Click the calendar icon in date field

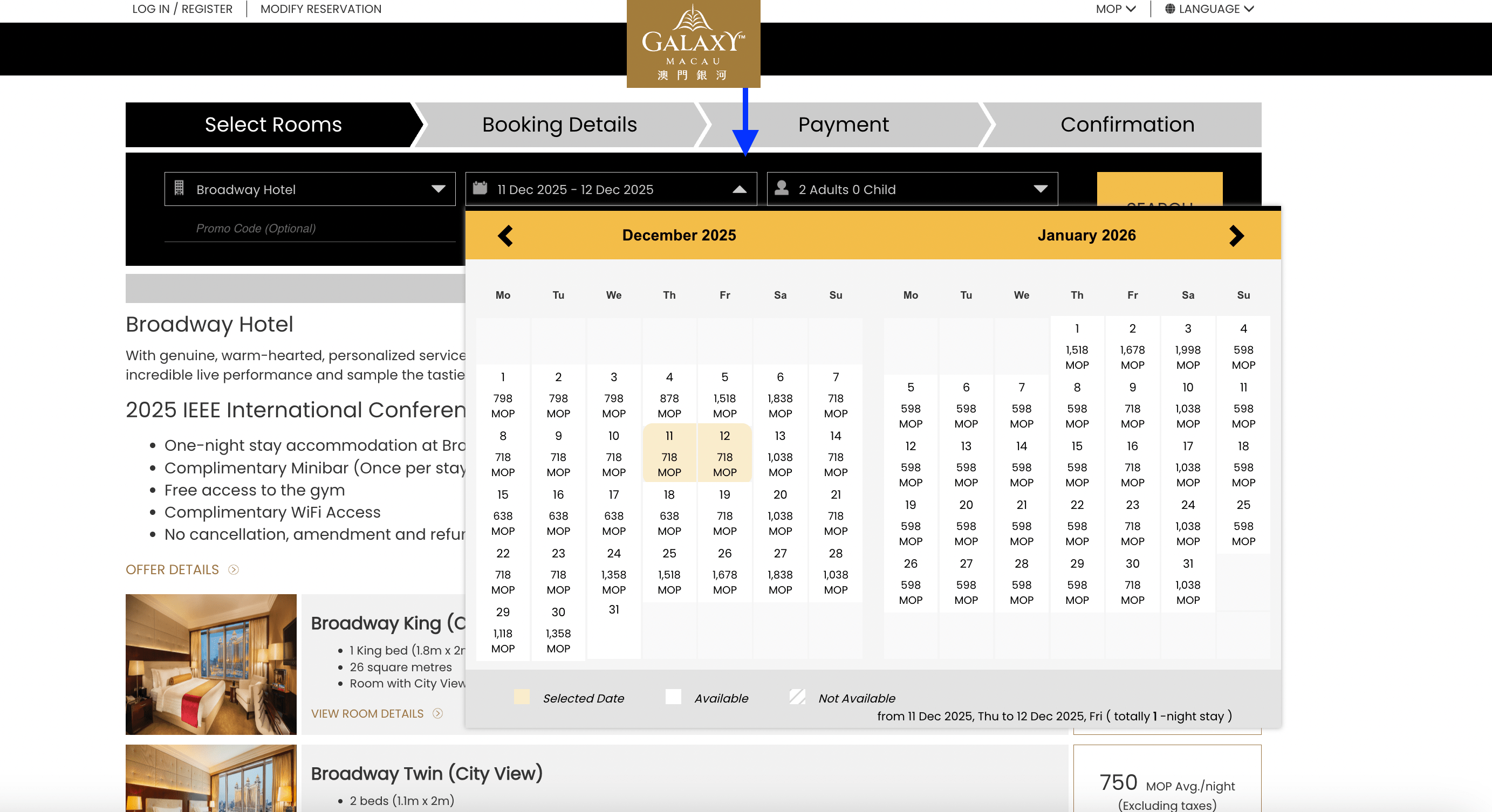(480, 188)
